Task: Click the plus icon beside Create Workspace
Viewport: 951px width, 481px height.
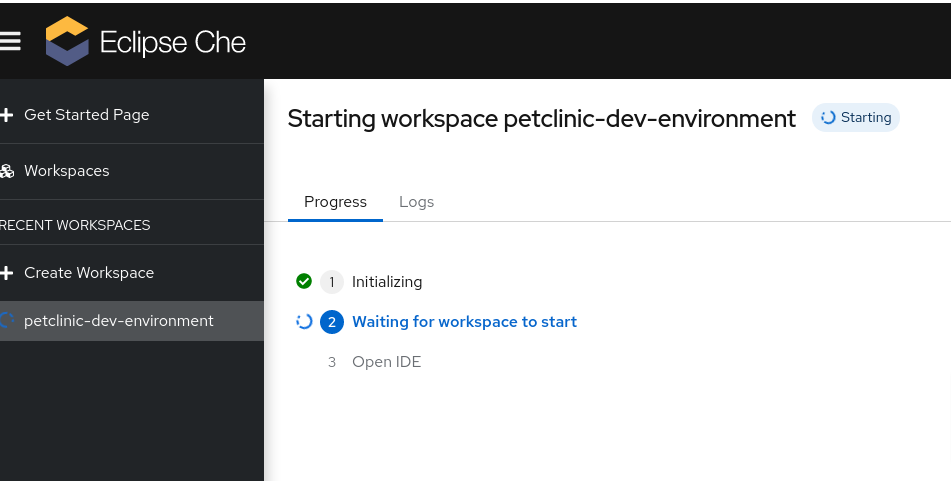Action: 7,273
